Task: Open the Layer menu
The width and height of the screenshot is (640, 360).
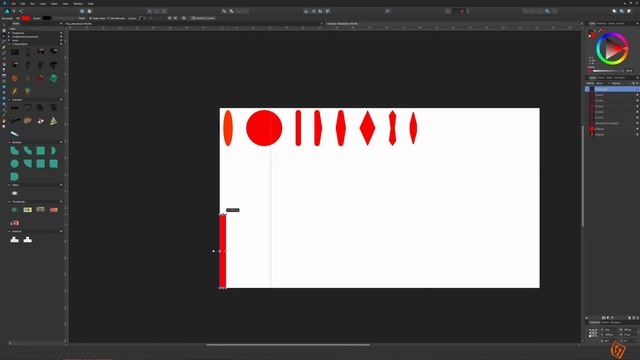Action: [x=43, y=4]
